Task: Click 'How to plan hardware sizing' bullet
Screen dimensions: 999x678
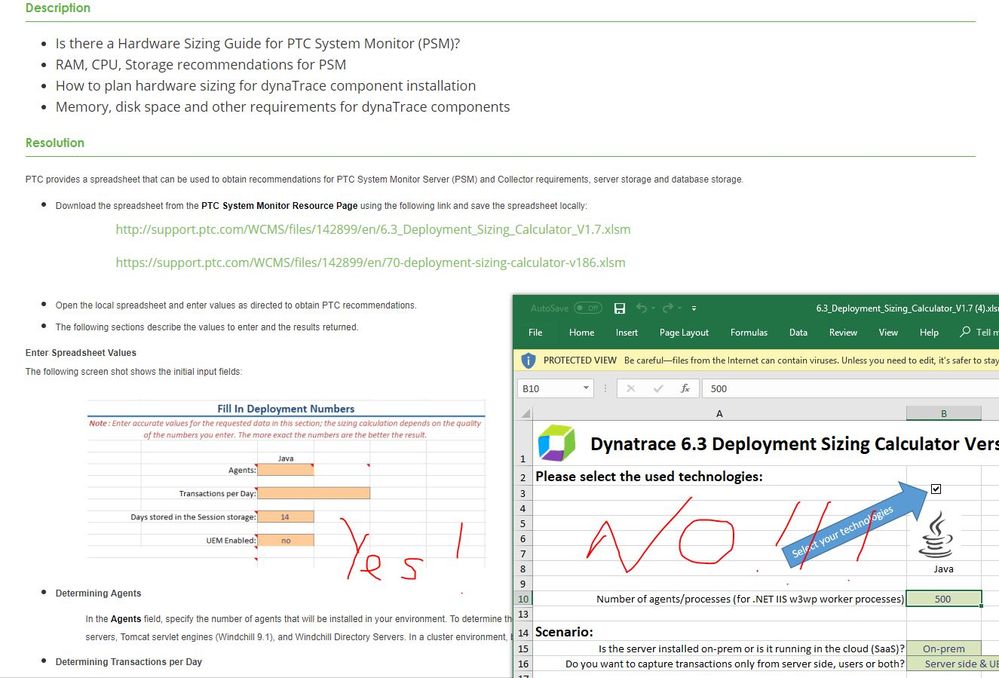Action: pyautogui.click(x=266, y=85)
